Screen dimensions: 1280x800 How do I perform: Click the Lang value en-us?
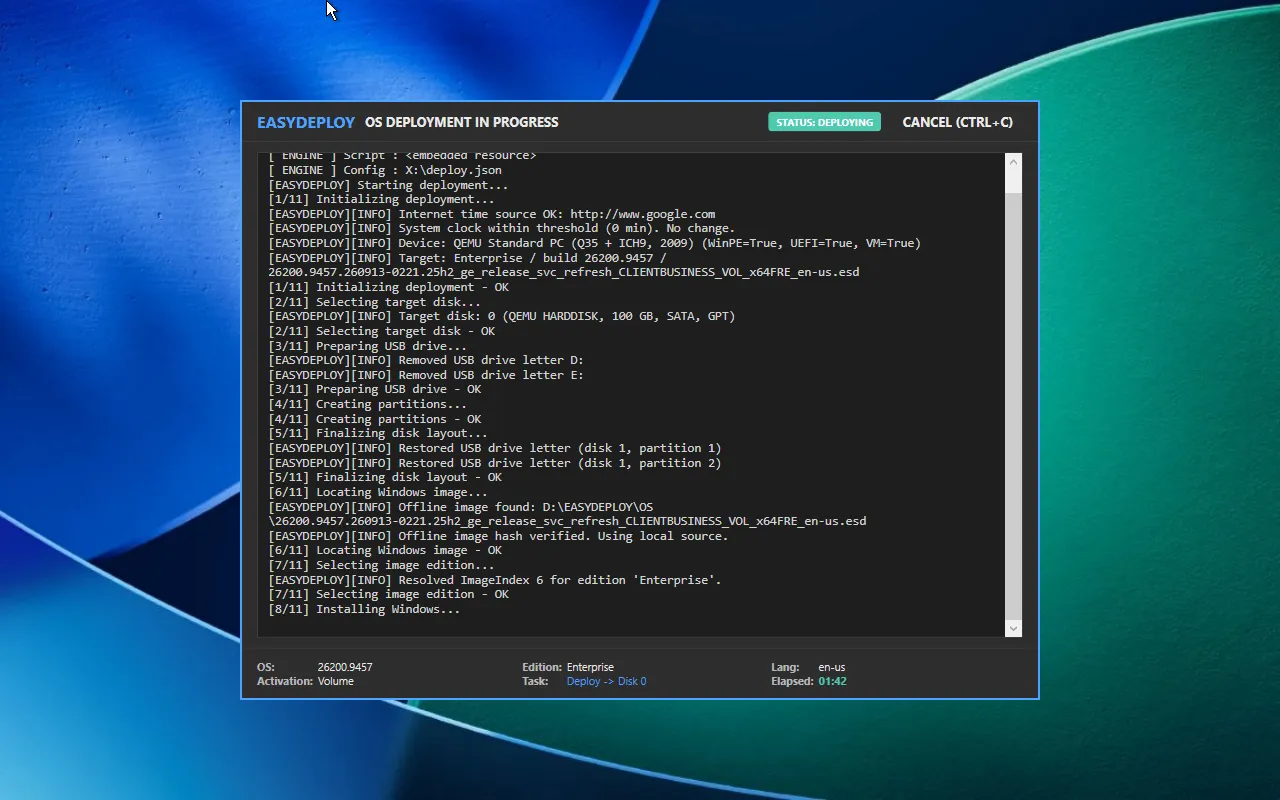(x=832, y=667)
